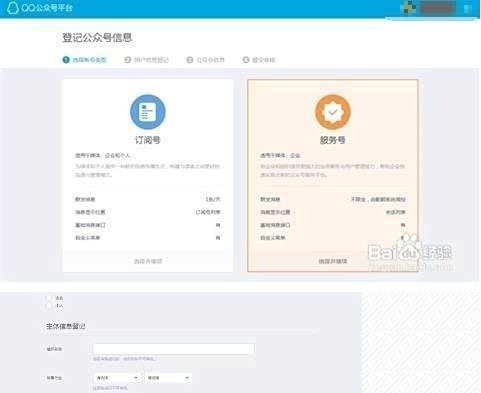Open the user avatar in the header

click(408, 8)
